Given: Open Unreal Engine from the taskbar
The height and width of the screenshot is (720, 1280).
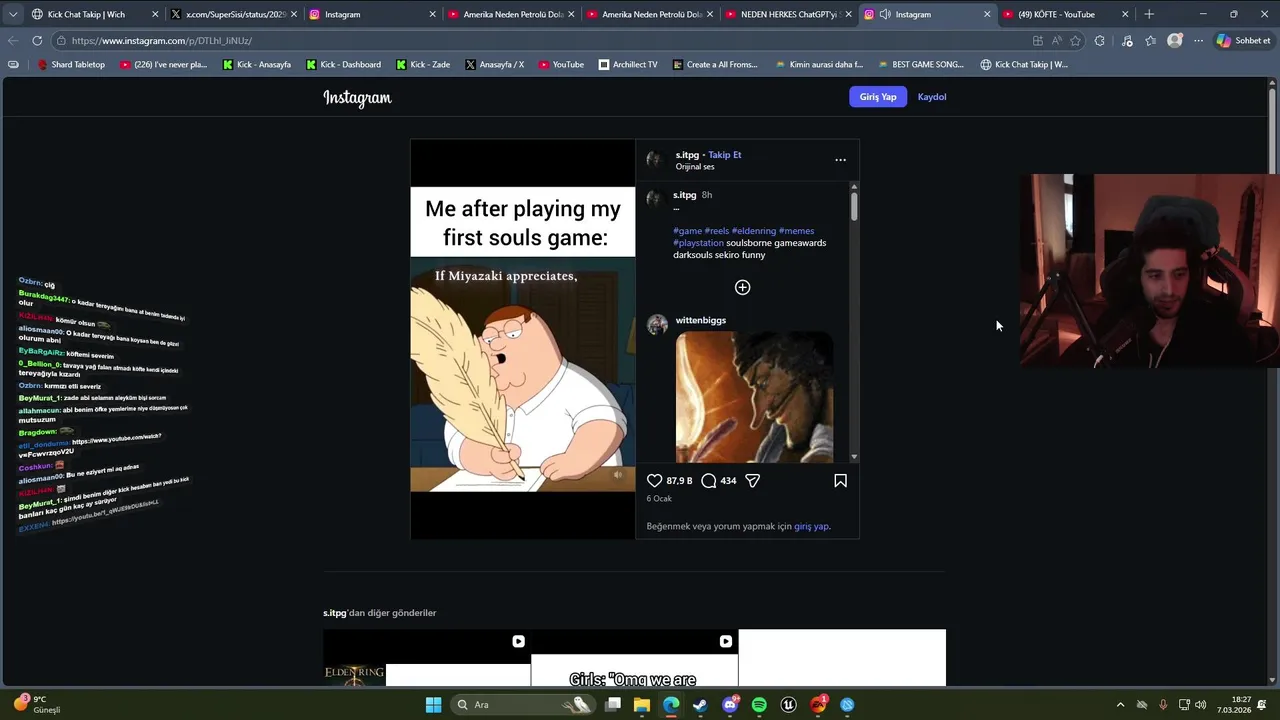Looking at the screenshot, I should [789, 705].
